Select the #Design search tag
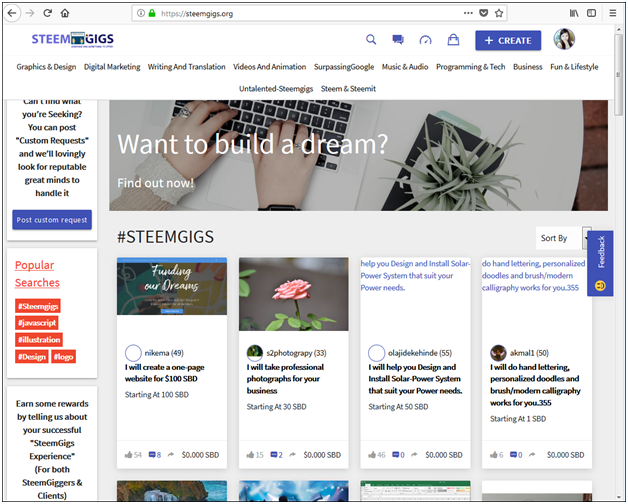 point(32,357)
